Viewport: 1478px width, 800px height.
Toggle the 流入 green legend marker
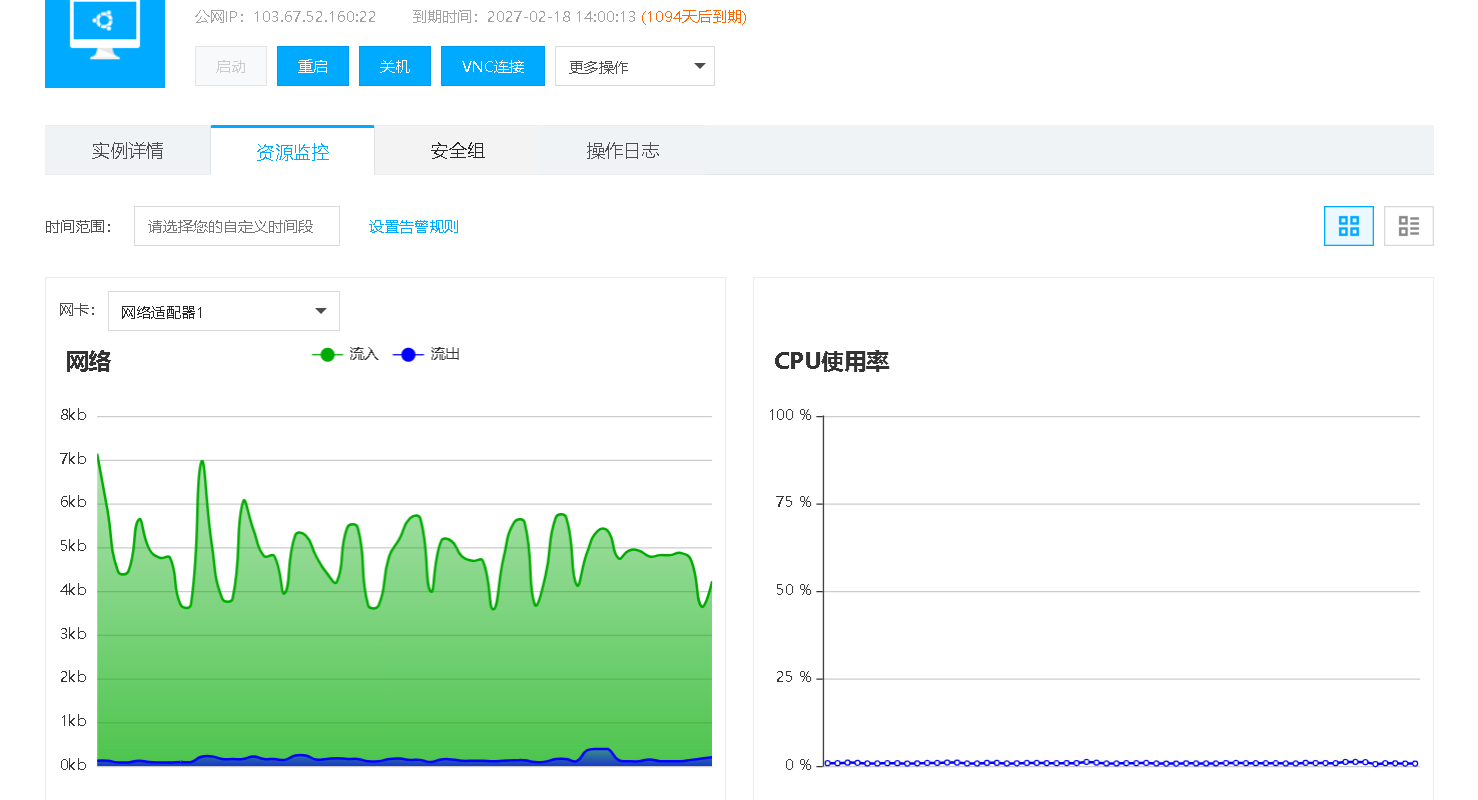pyautogui.click(x=327, y=355)
